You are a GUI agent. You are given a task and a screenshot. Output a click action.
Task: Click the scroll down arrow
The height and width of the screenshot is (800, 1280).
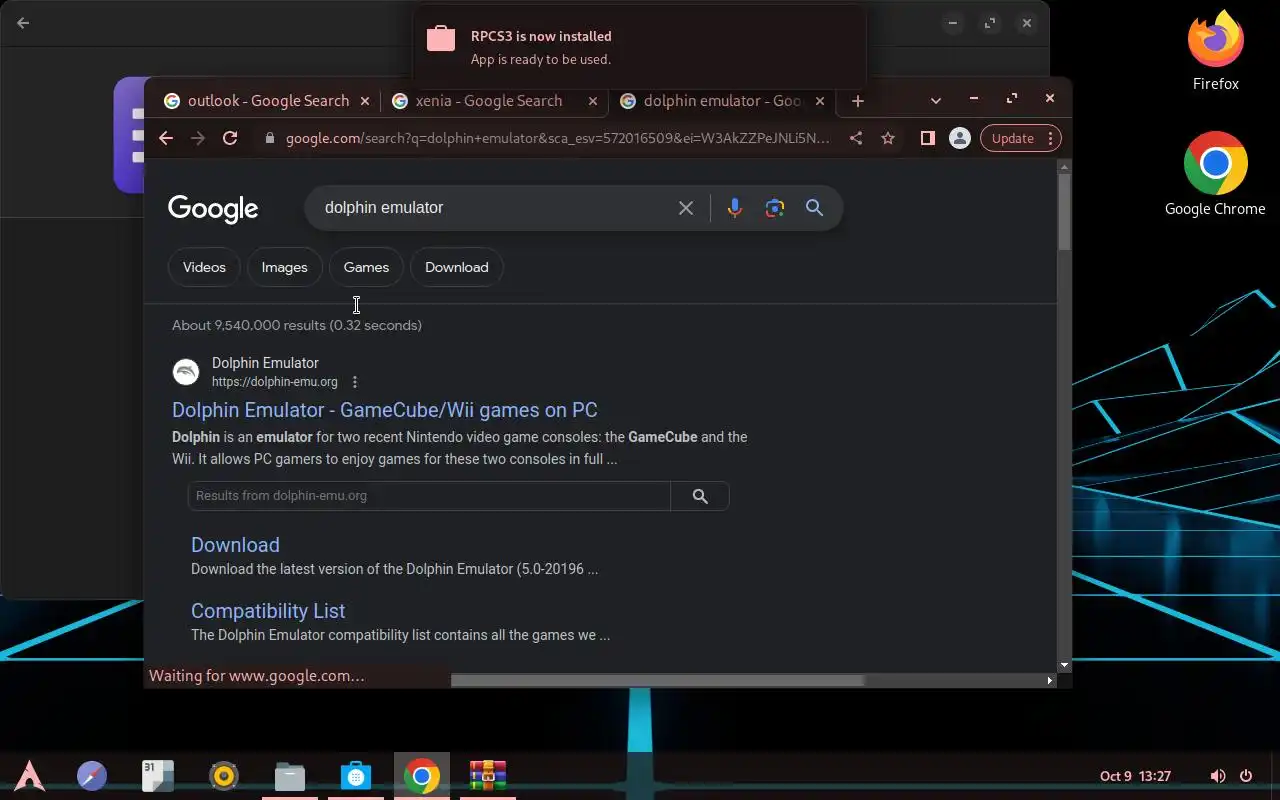tap(1064, 665)
